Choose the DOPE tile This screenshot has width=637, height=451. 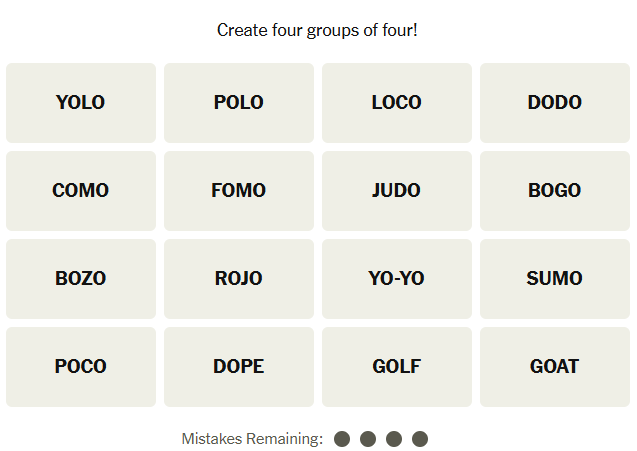tap(239, 367)
